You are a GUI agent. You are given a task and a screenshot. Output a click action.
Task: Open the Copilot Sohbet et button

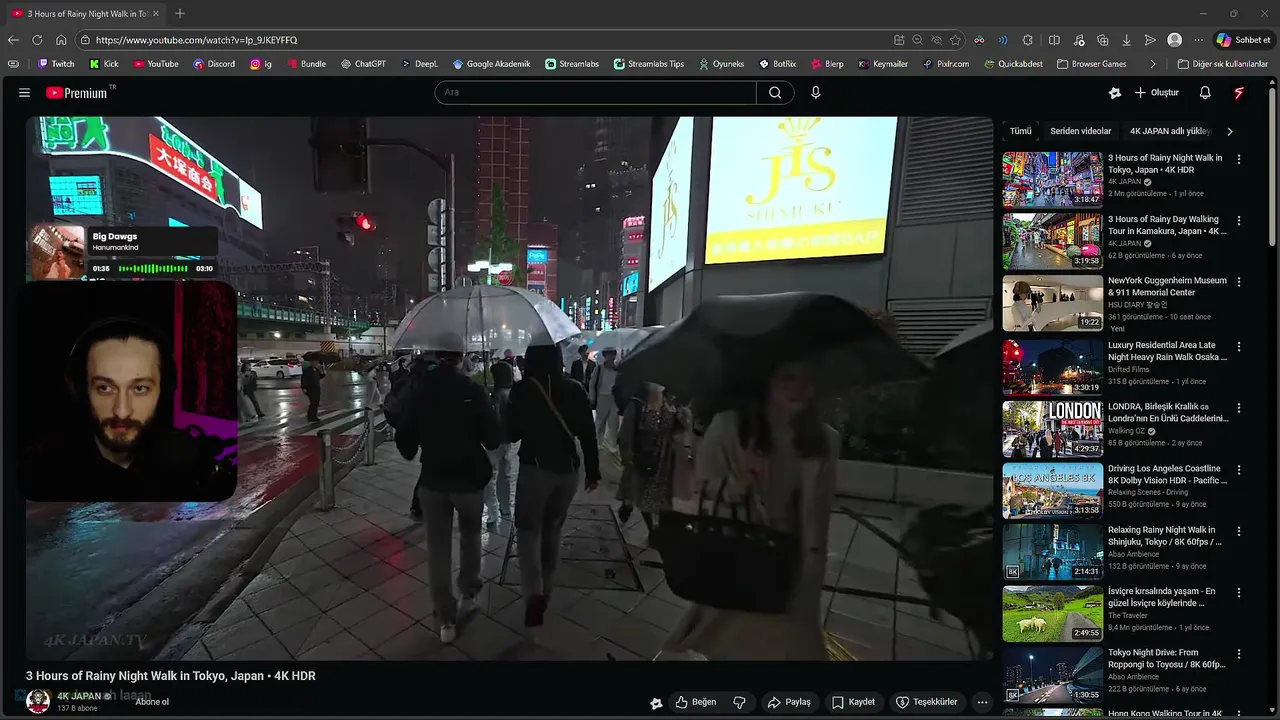pyautogui.click(x=1243, y=40)
